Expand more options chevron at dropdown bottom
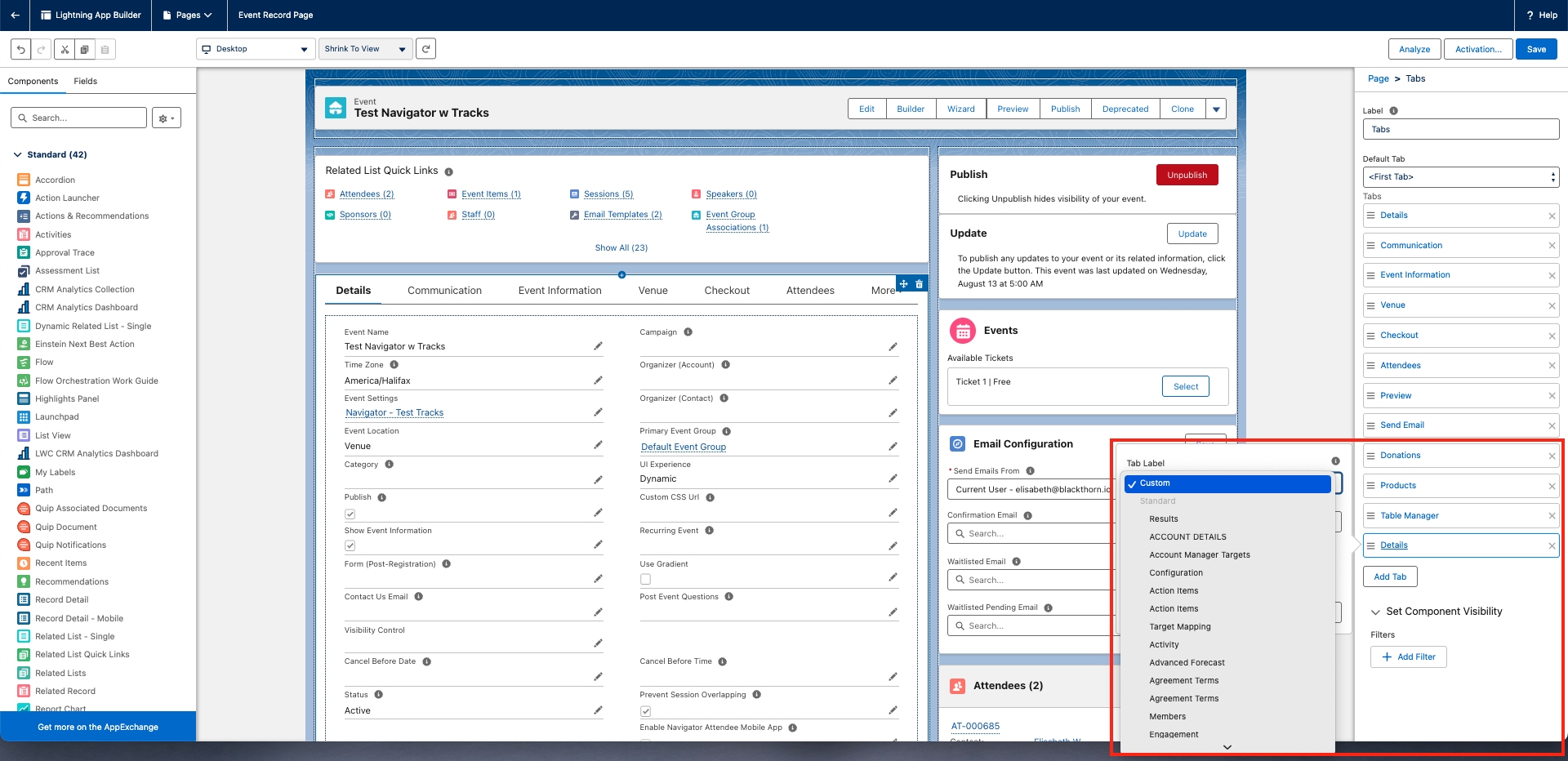1568x761 pixels. point(1227,746)
